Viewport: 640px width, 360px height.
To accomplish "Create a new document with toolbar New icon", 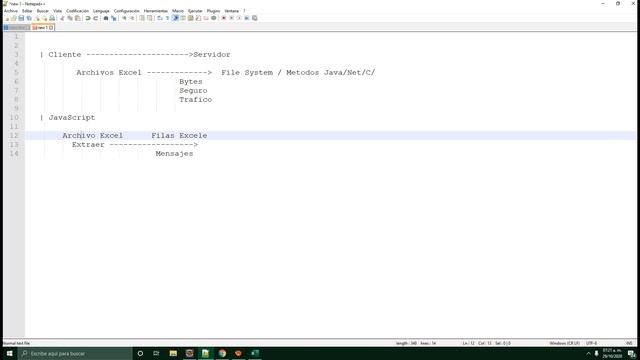I will (x=7, y=18).
